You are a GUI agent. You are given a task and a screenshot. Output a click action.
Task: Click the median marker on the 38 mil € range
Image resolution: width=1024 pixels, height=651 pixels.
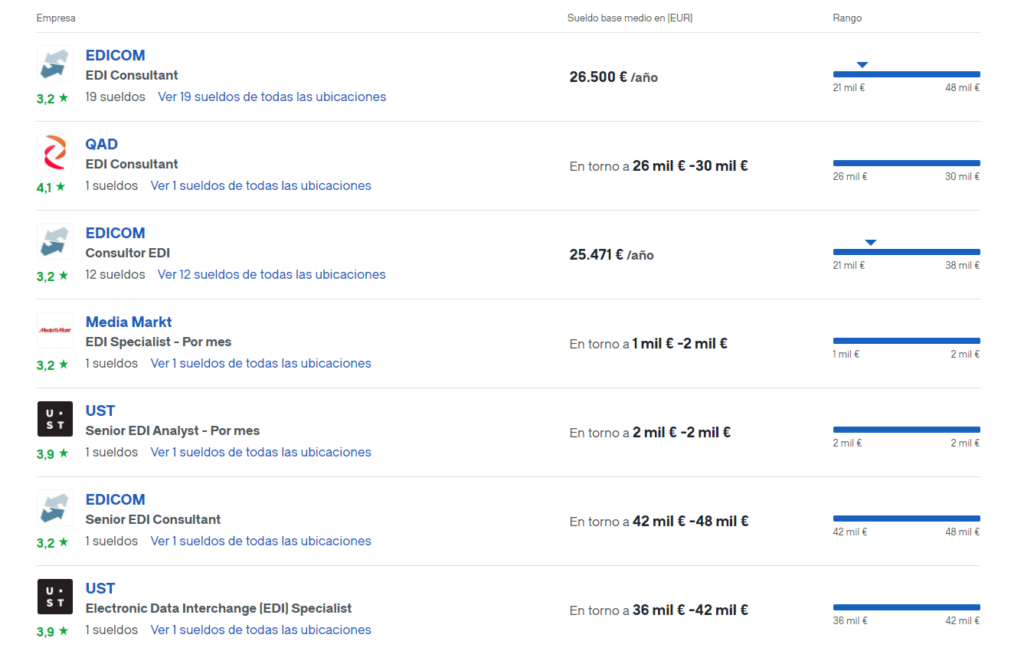(871, 242)
